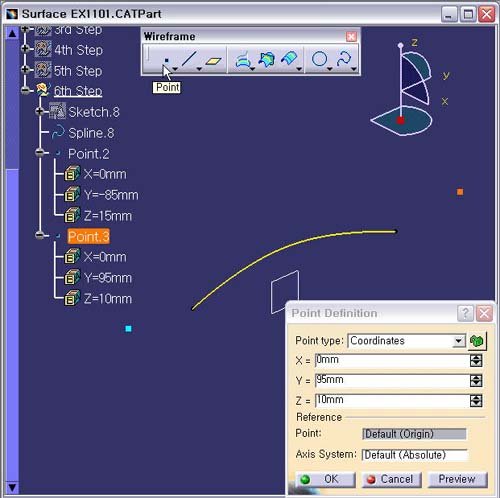The width and height of the screenshot is (500, 498).
Task: Click the lock icon beside Point type
Action: tap(477, 341)
